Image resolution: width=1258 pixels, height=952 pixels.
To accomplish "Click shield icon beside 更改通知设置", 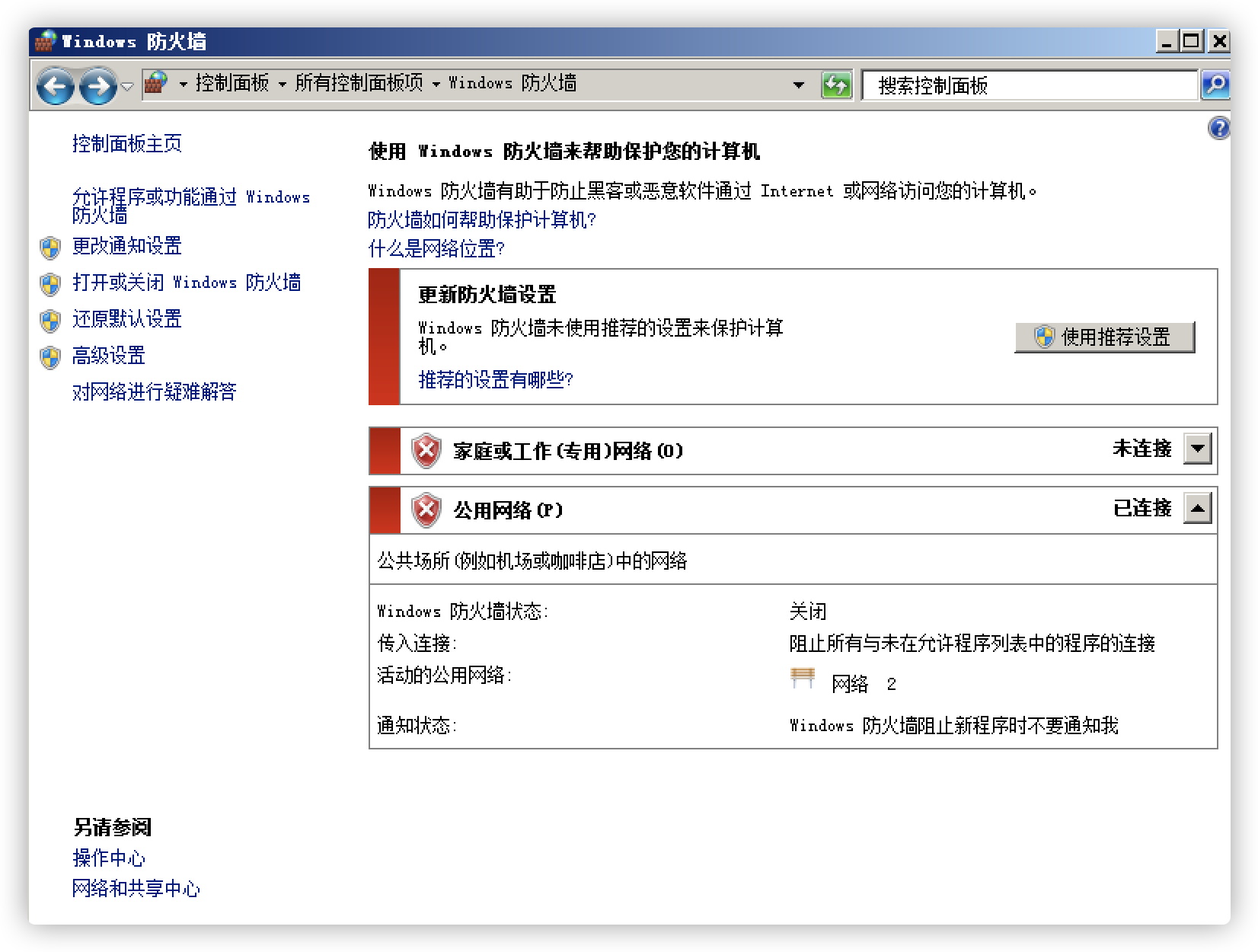I will pyautogui.click(x=50, y=248).
